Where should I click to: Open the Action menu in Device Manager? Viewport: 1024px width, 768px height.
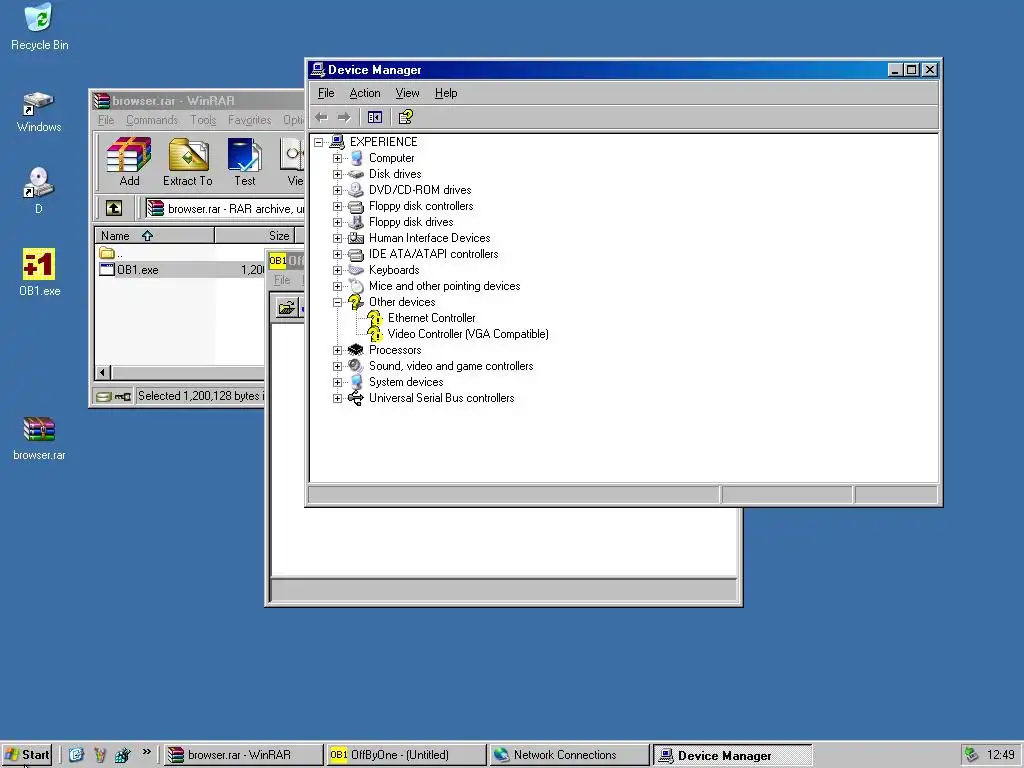(365, 93)
